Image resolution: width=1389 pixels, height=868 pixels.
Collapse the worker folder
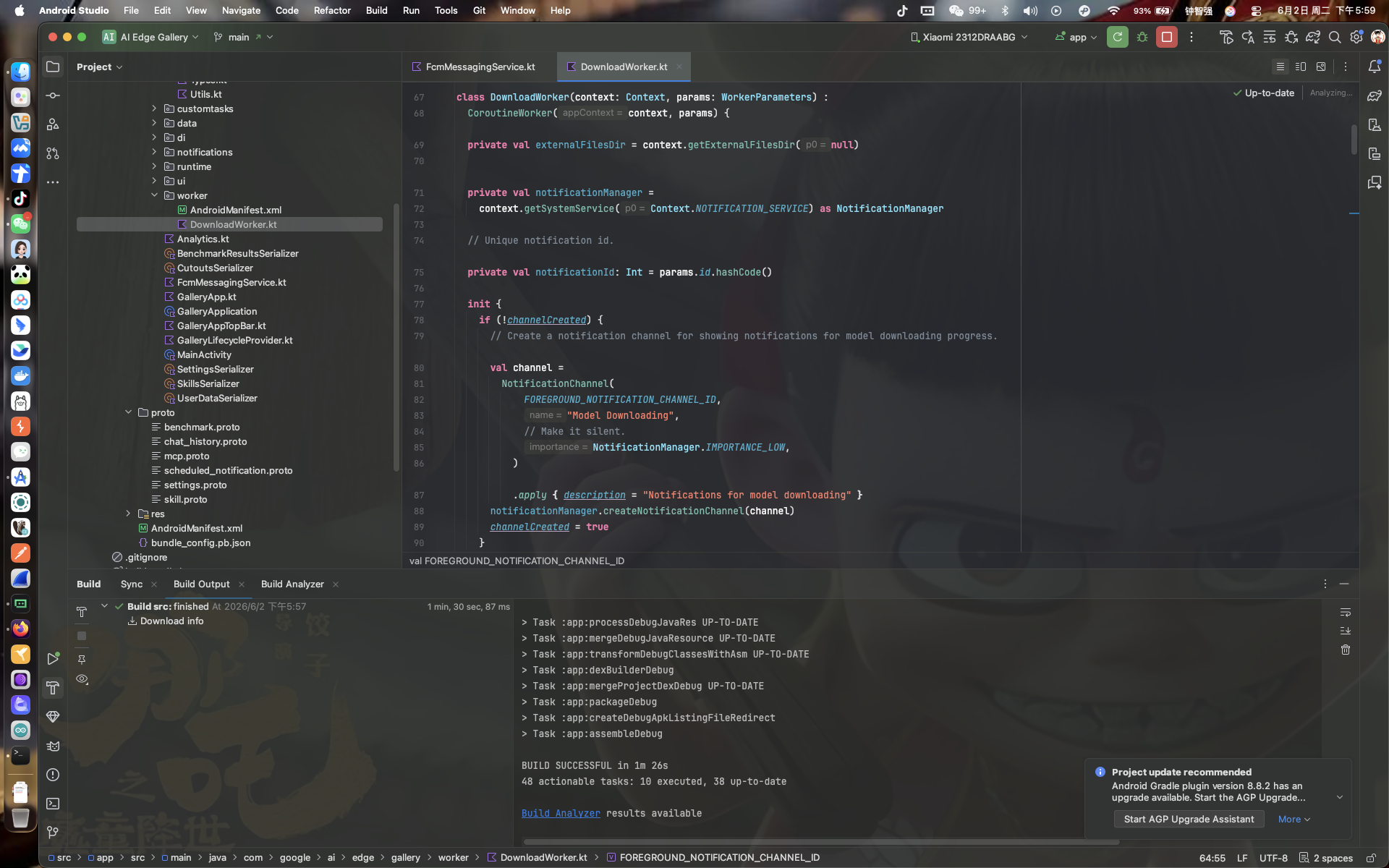[x=154, y=195]
